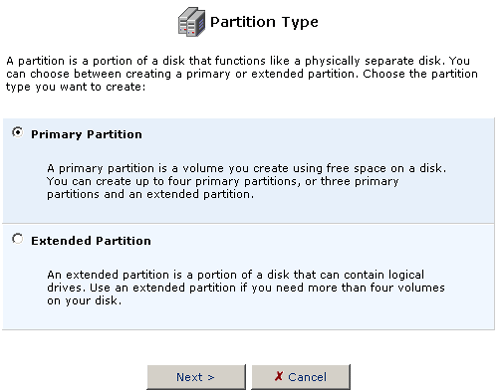
Task: Click the Next button's > arrow symbol
Action: [x=211, y=377]
